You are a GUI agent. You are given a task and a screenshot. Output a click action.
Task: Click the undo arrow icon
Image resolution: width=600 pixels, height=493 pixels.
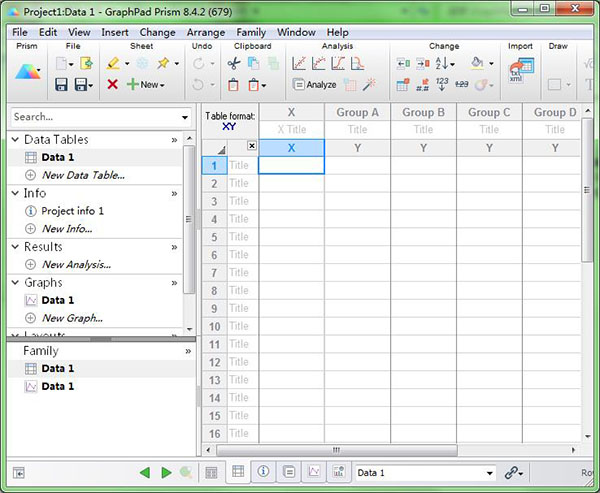click(198, 84)
